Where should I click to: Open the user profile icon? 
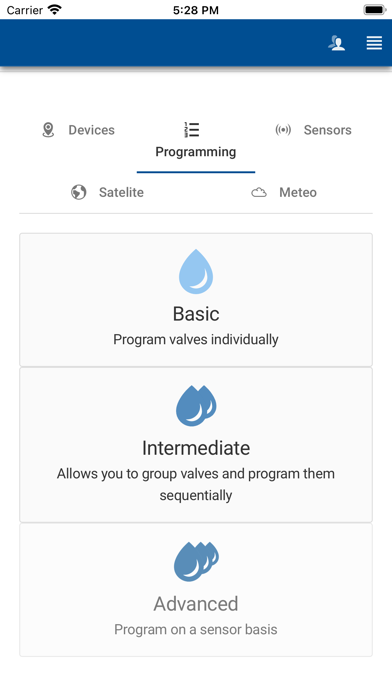[337, 43]
